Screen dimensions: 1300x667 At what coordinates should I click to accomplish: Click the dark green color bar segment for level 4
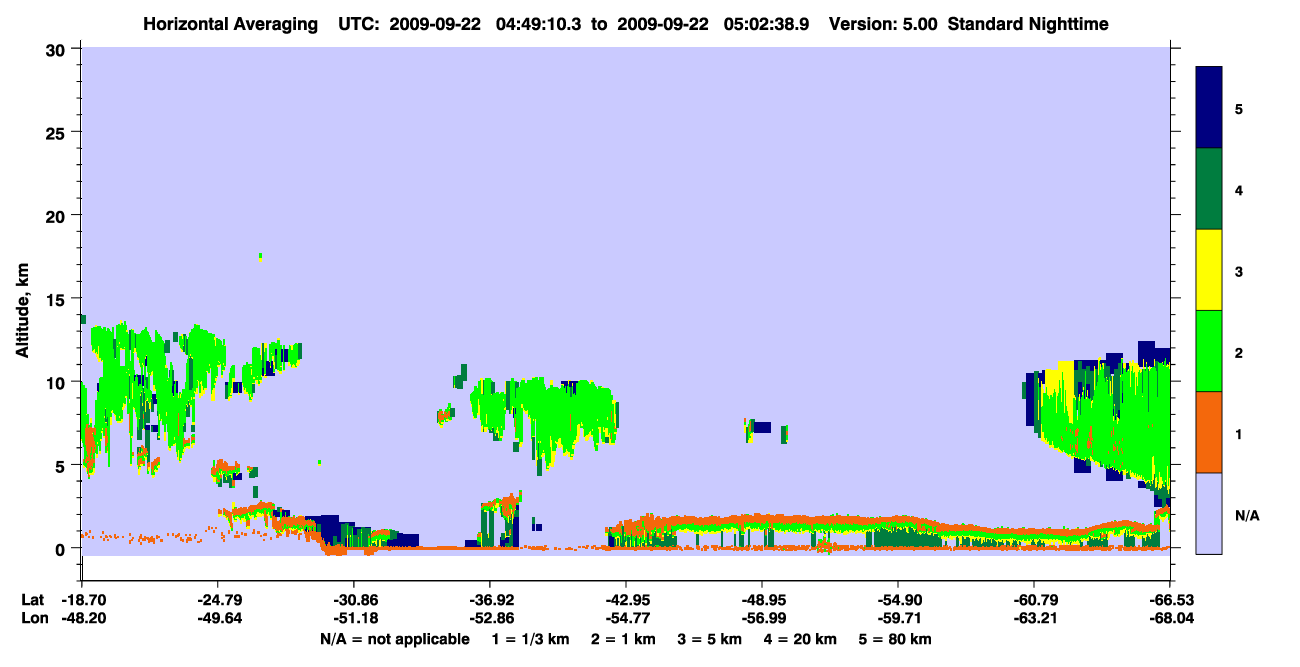click(1209, 189)
